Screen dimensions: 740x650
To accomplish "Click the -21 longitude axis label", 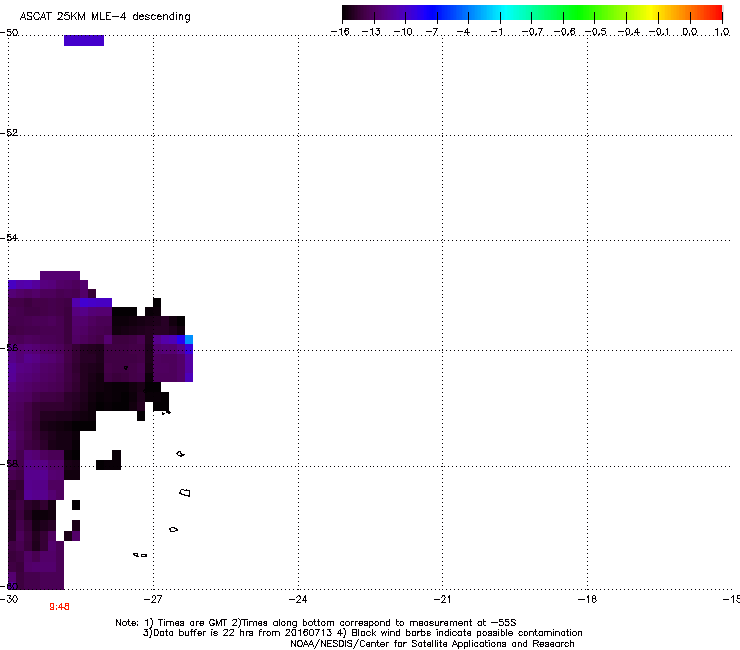I will pyautogui.click(x=442, y=599).
